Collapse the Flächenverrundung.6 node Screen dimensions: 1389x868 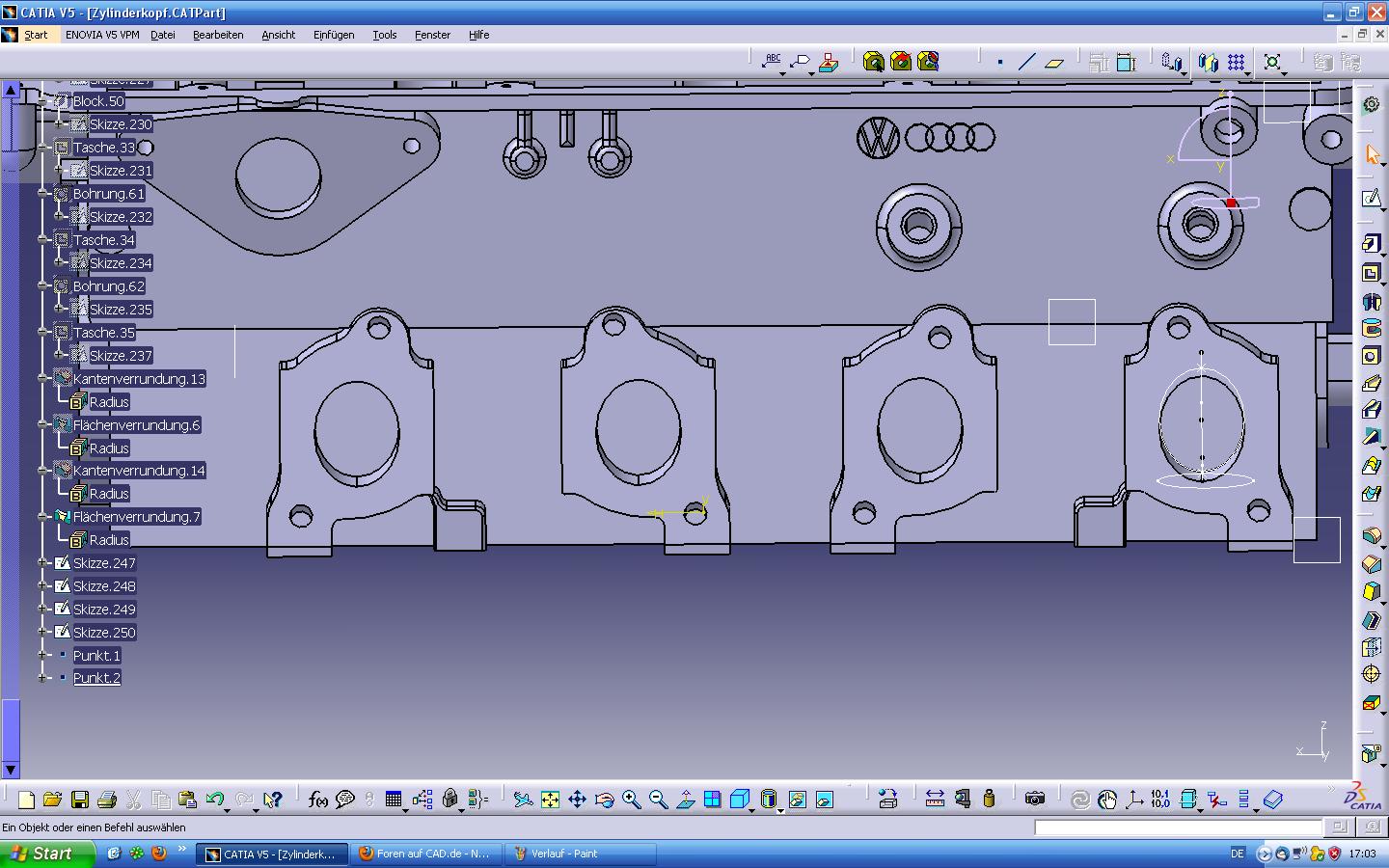tap(43, 424)
